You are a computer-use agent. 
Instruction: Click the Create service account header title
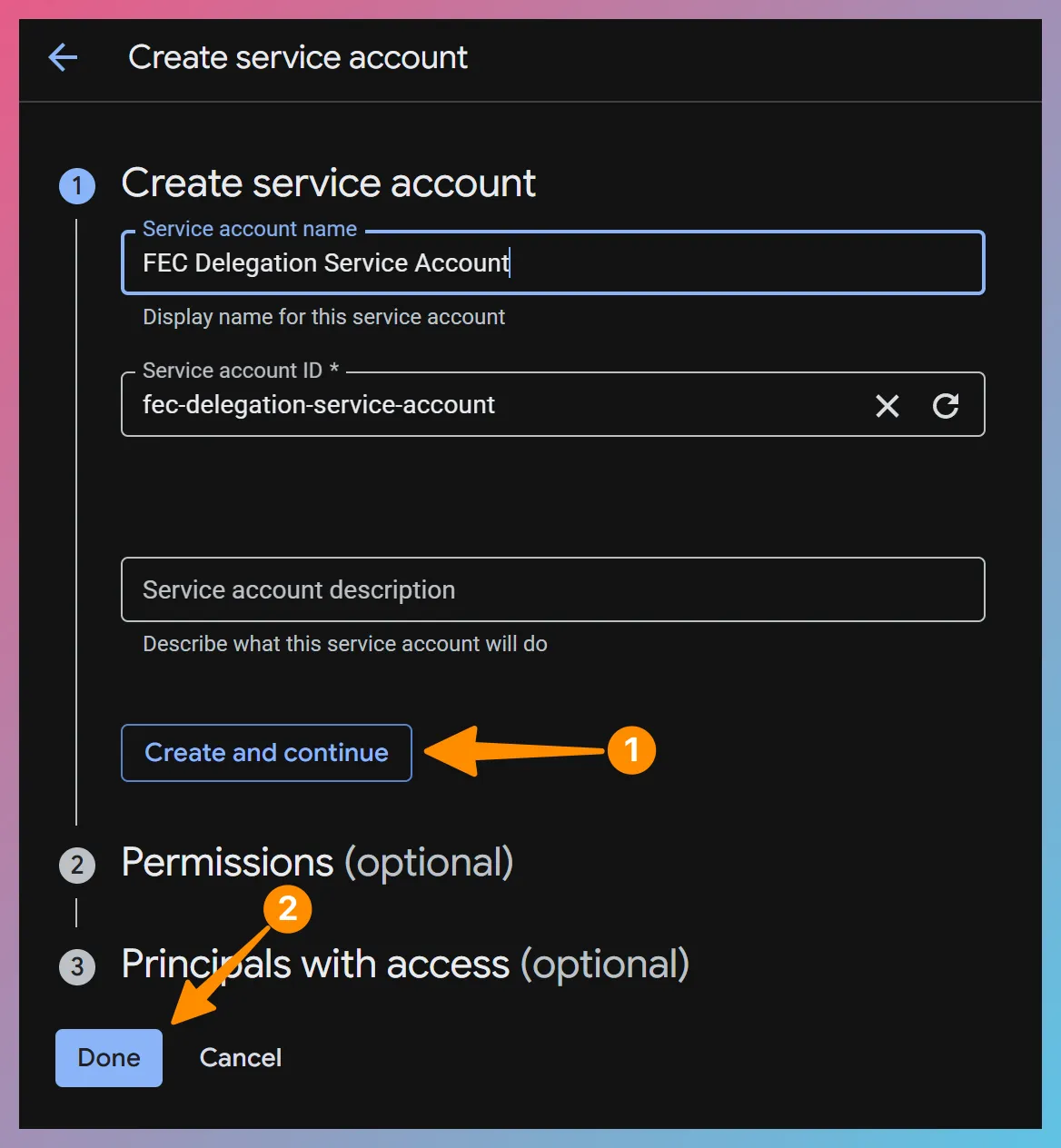point(298,57)
